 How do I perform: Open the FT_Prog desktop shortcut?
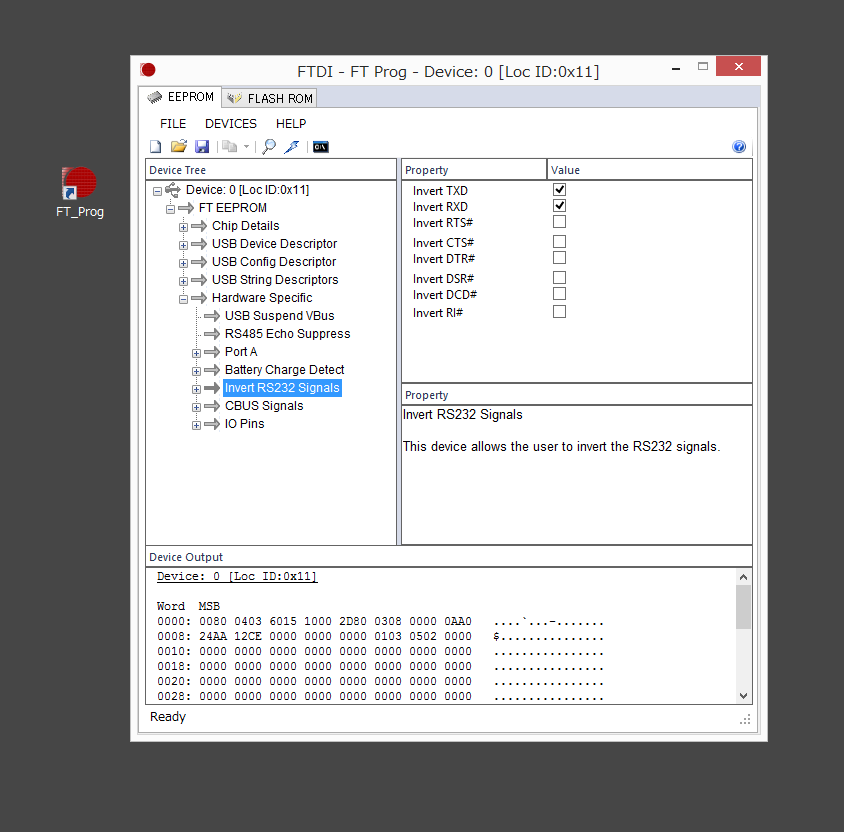80,192
